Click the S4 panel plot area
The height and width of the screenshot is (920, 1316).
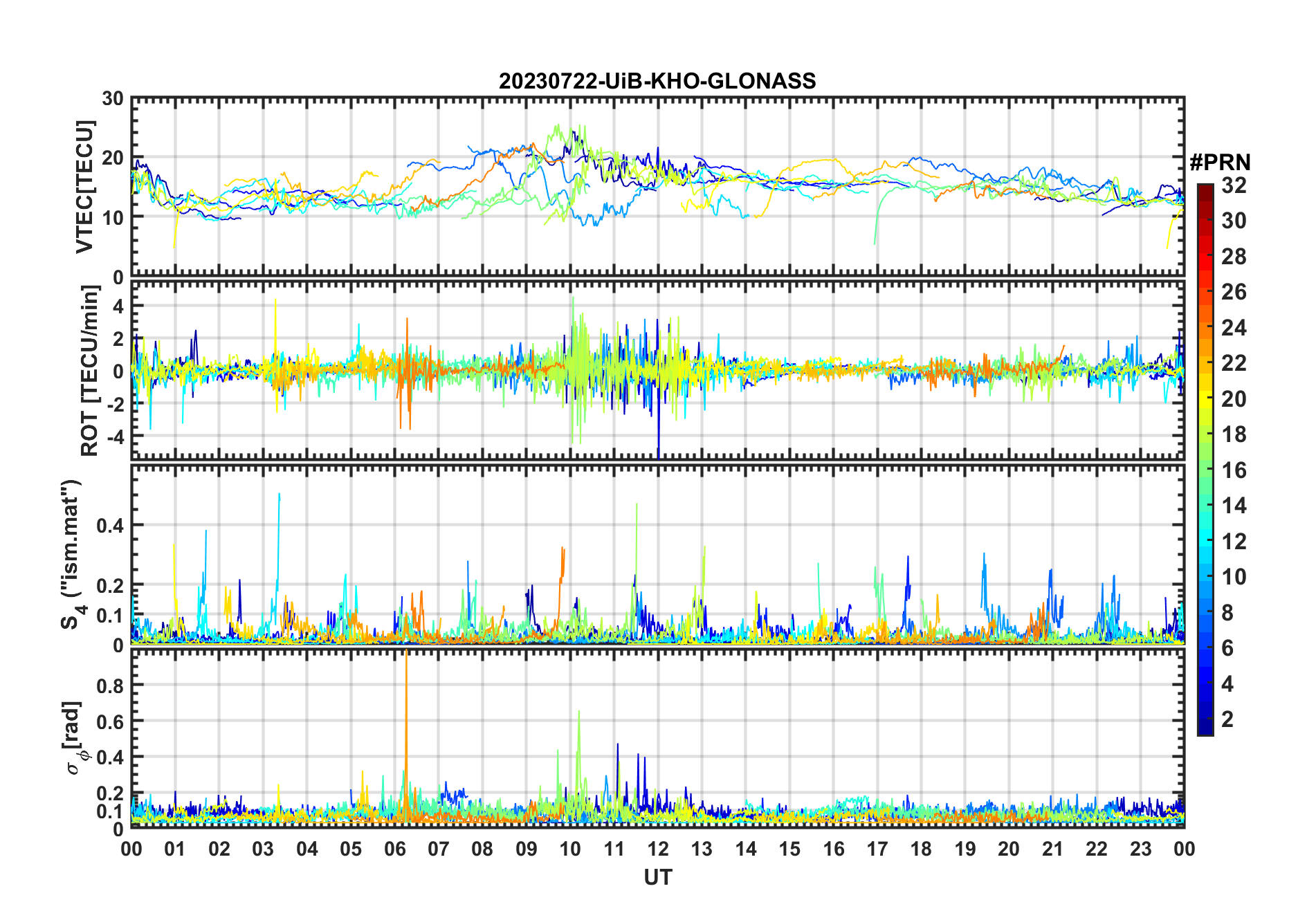coord(658,554)
